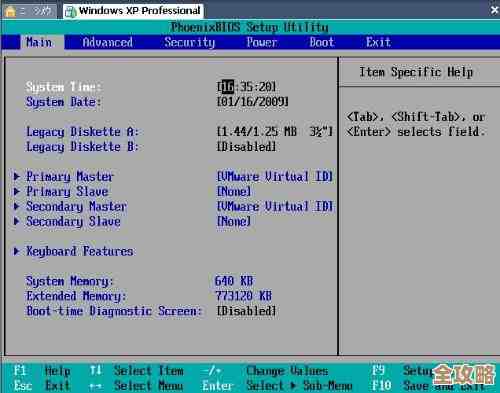
Task: Open the Advanced BIOS menu
Action: [107, 43]
